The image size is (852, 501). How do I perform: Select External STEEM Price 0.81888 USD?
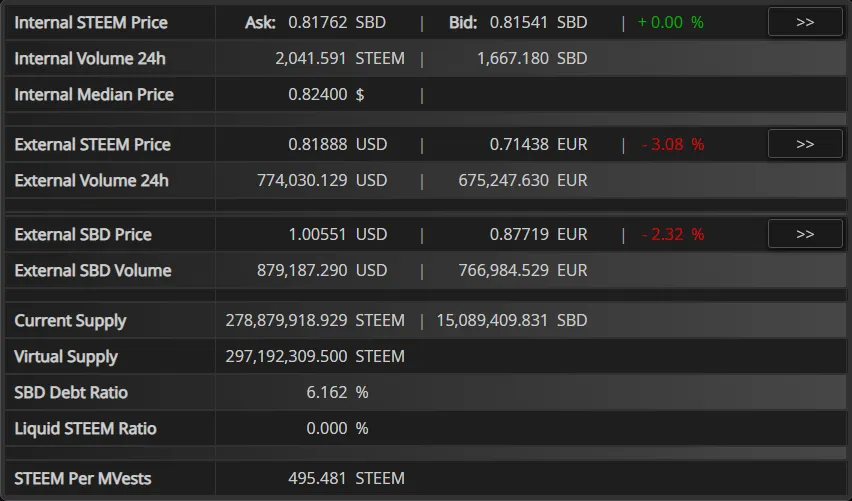click(337, 144)
